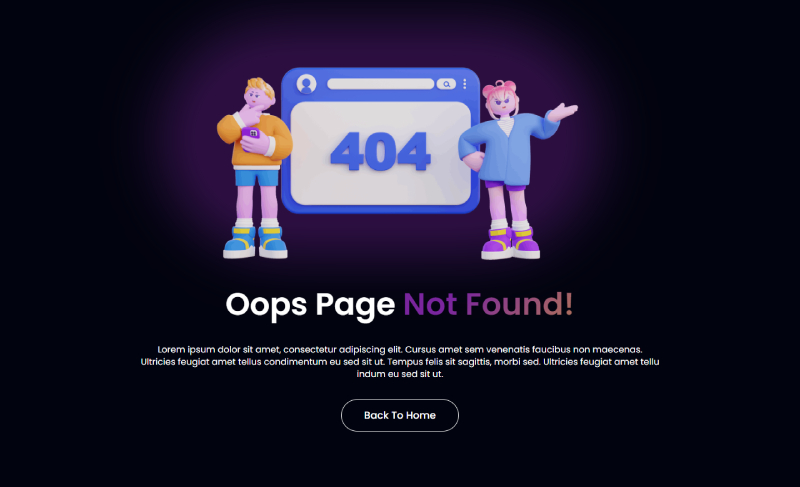This screenshot has width=800, height=487.
Task: Click the user avatar icon in browser illustration
Action: click(307, 84)
